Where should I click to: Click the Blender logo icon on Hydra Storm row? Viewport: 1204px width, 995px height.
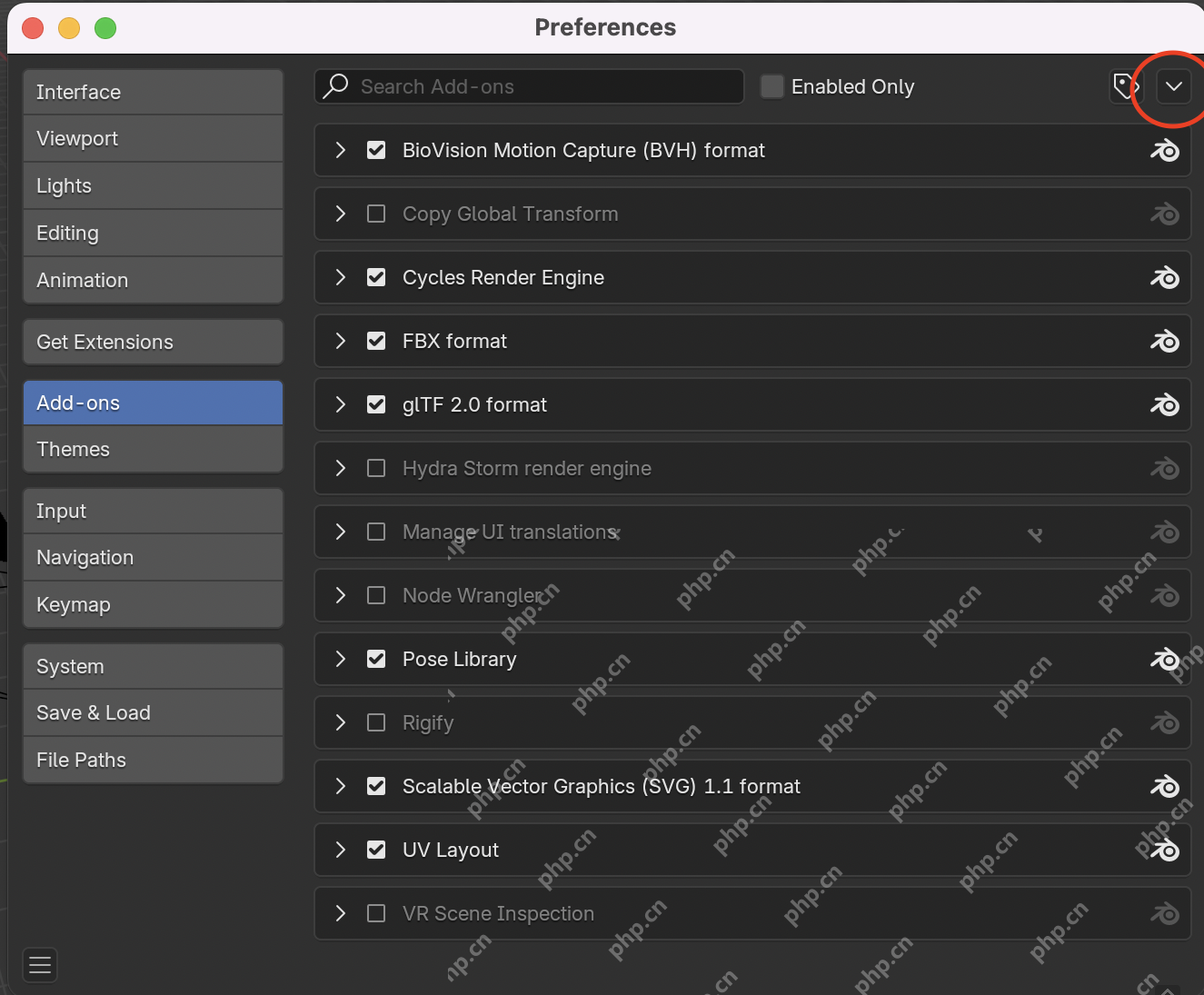[x=1165, y=468]
